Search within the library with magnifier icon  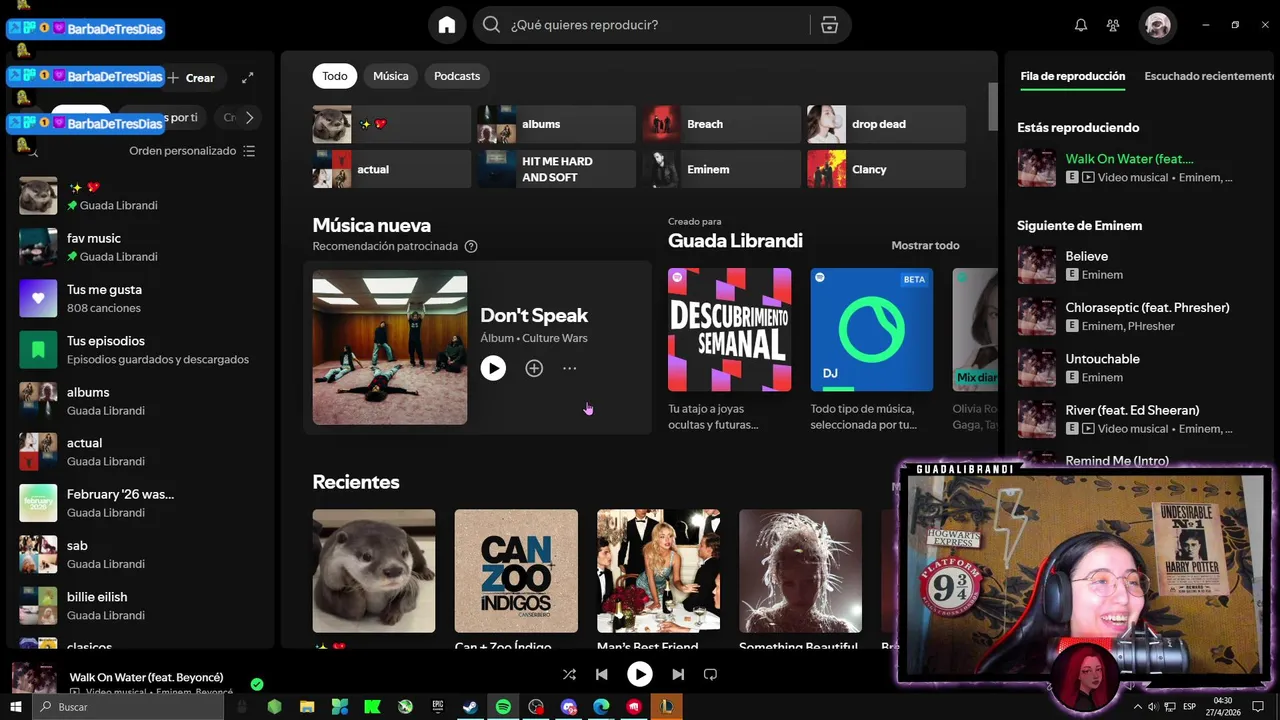[33, 151]
